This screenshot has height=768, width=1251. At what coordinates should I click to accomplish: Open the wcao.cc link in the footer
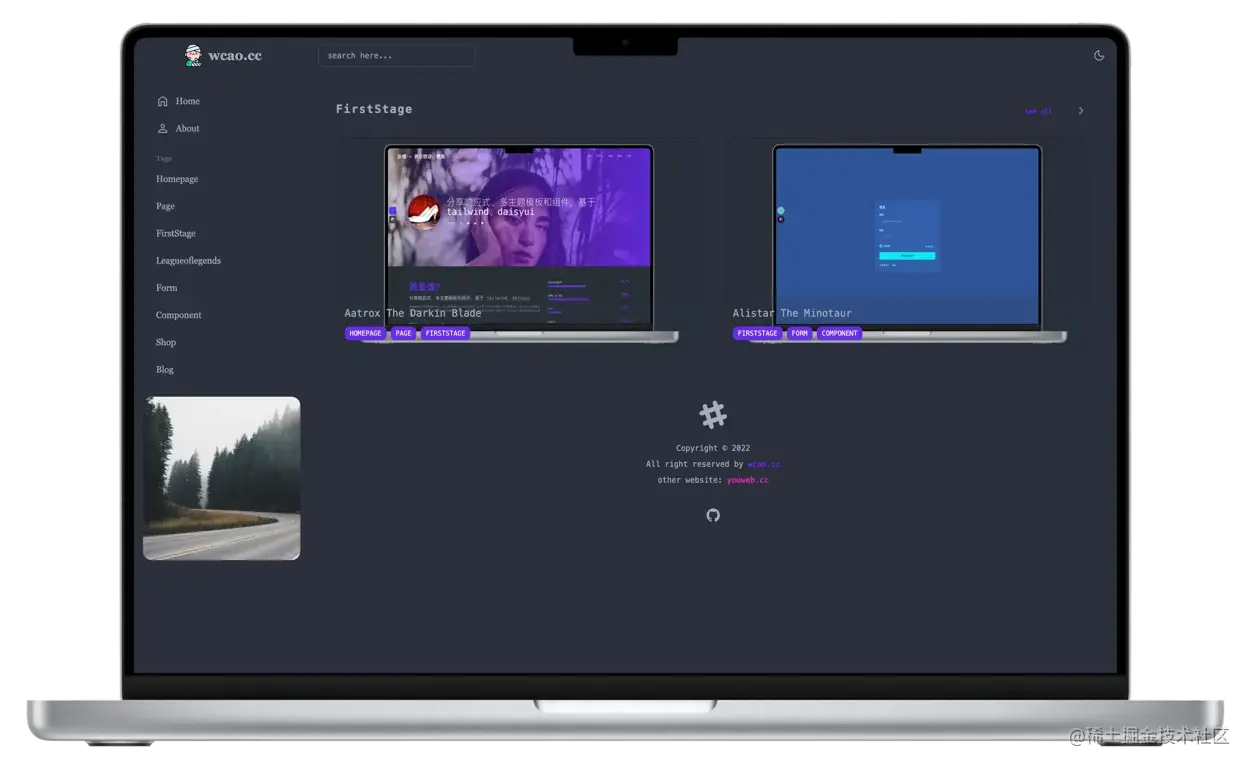(764, 464)
